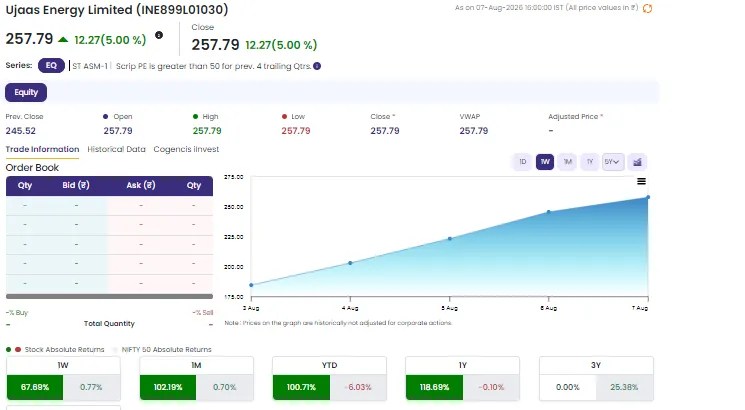745x410 pixels.
Task: Click the 4 Aug chart data point
Action: pos(350,263)
